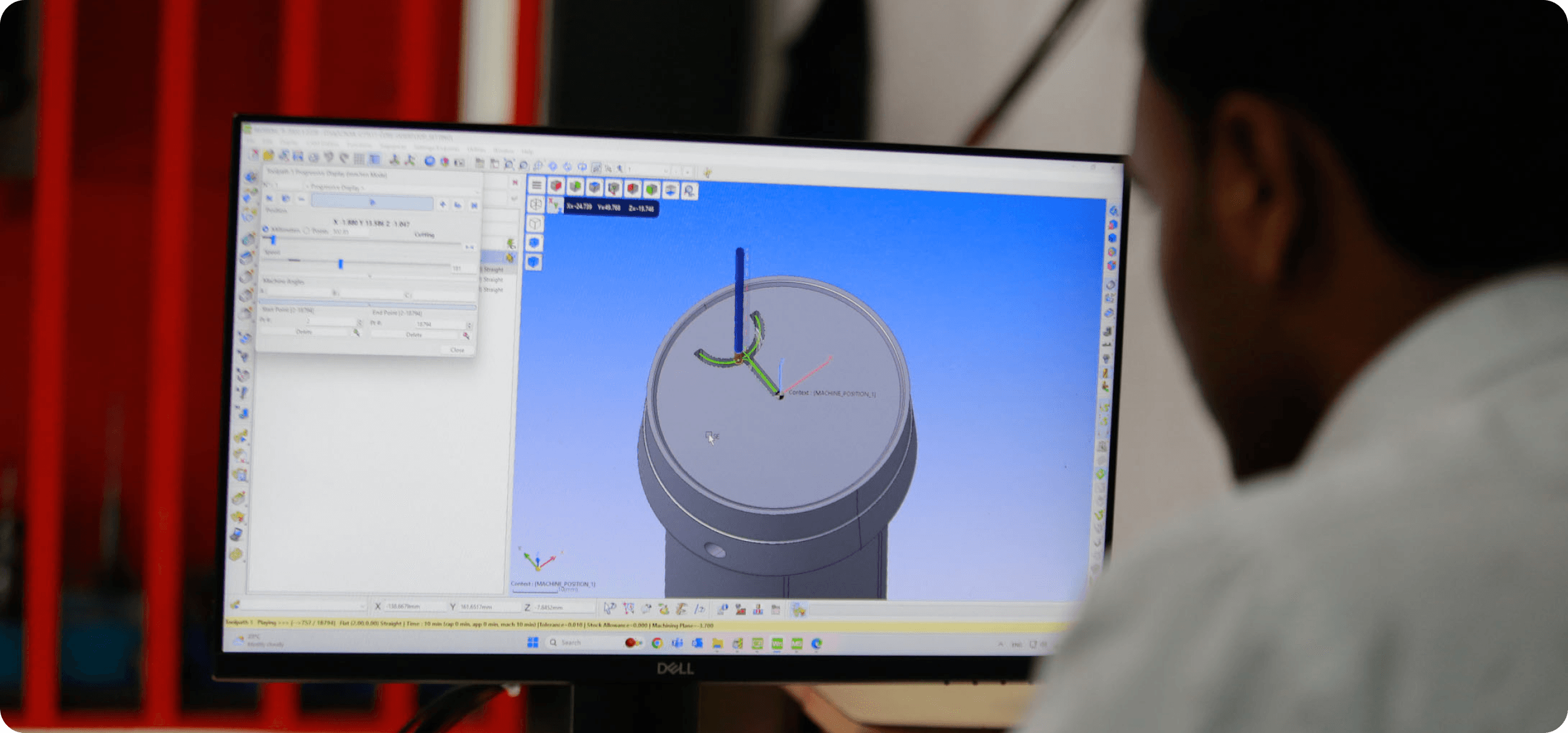Click the cube view with axis arrows
This screenshot has width=1568, height=733.
613,188
